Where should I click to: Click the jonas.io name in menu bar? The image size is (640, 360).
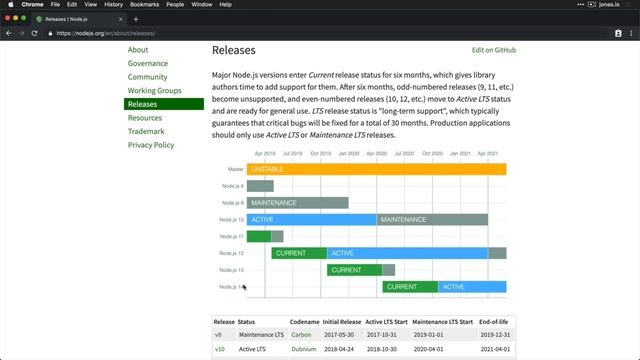click(609, 4)
